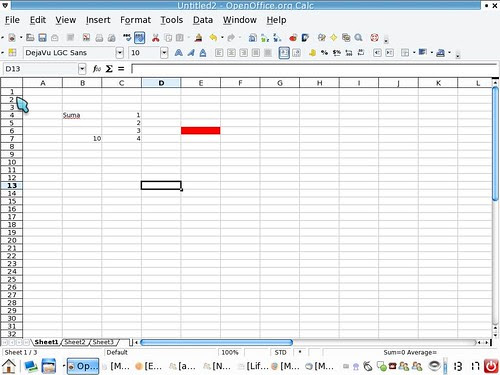The image size is (500, 375).
Task: Apply percent number format icon
Action: (324, 53)
